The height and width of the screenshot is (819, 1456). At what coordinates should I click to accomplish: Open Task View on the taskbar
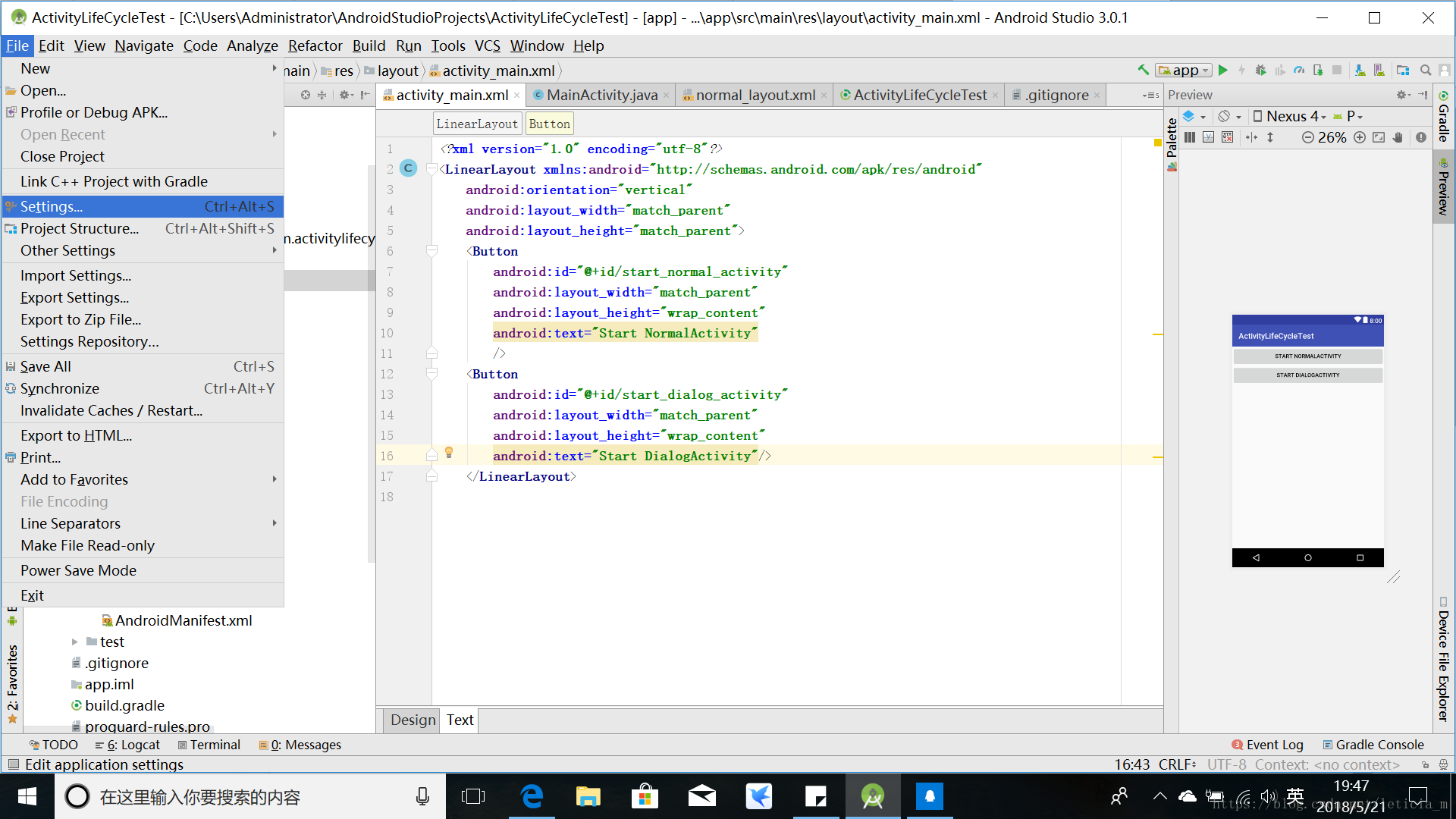click(x=473, y=796)
